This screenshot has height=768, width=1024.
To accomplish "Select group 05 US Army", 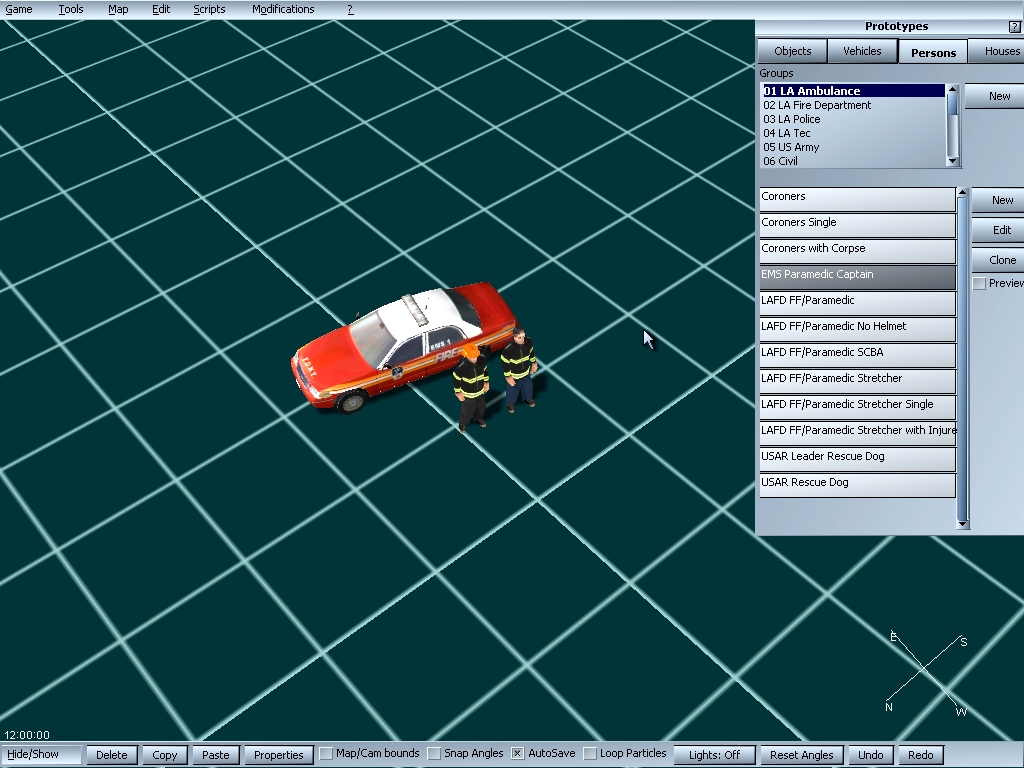I will (x=853, y=147).
